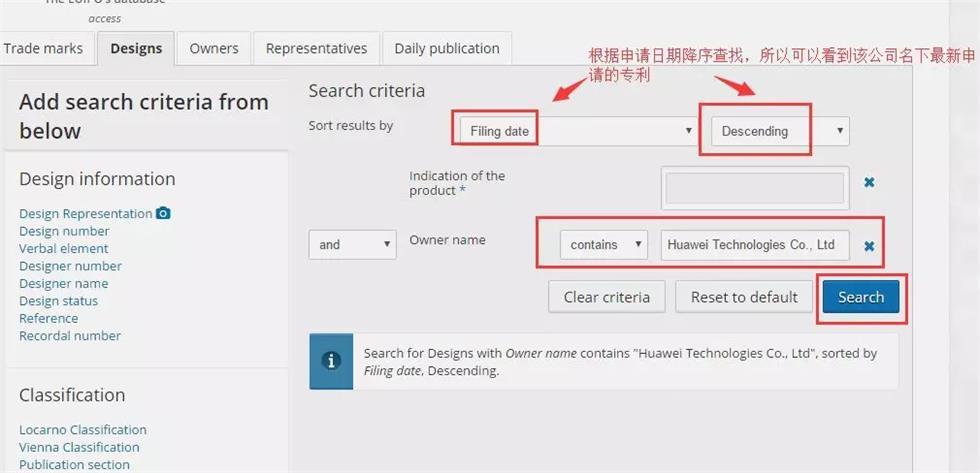Open the 'and' operator dropdown

pos(352,245)
